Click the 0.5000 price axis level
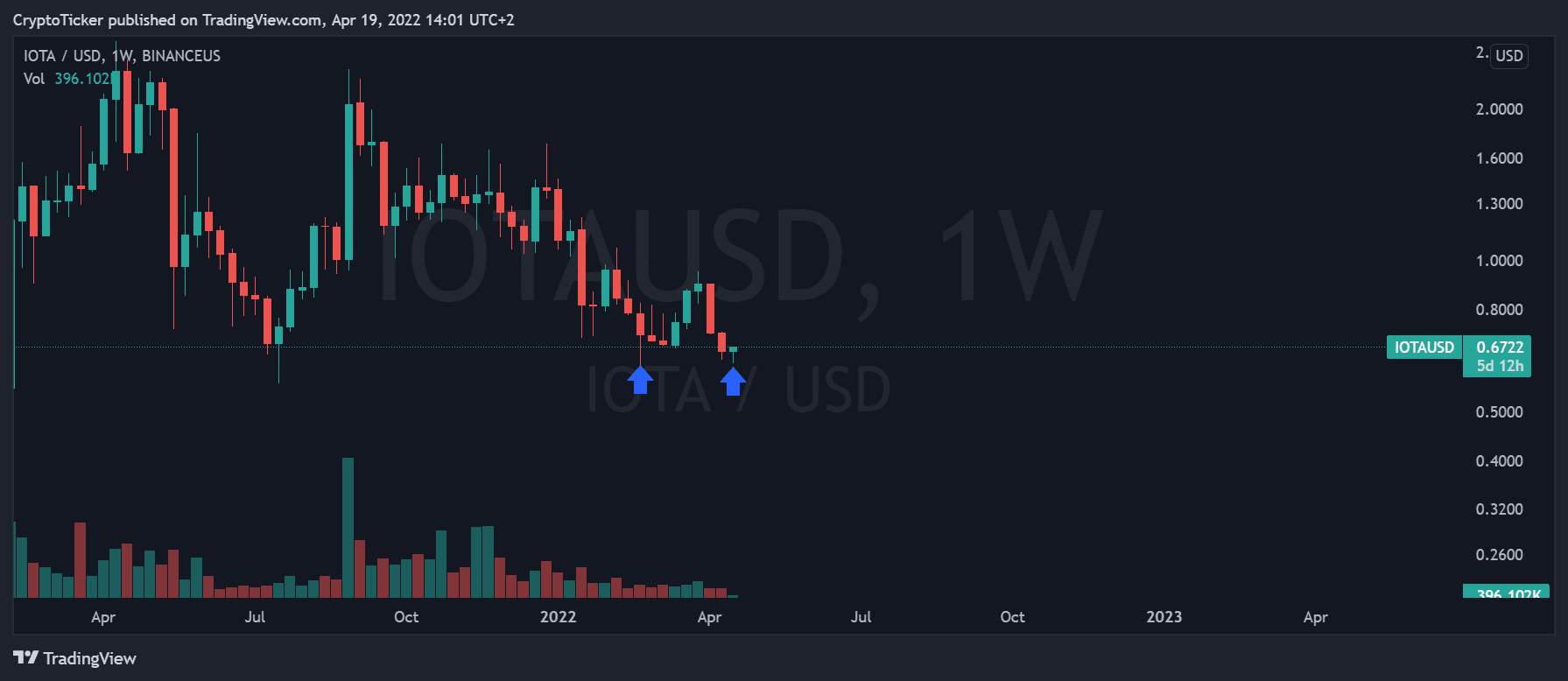1568x681 pixels. tap(1499, 412)
